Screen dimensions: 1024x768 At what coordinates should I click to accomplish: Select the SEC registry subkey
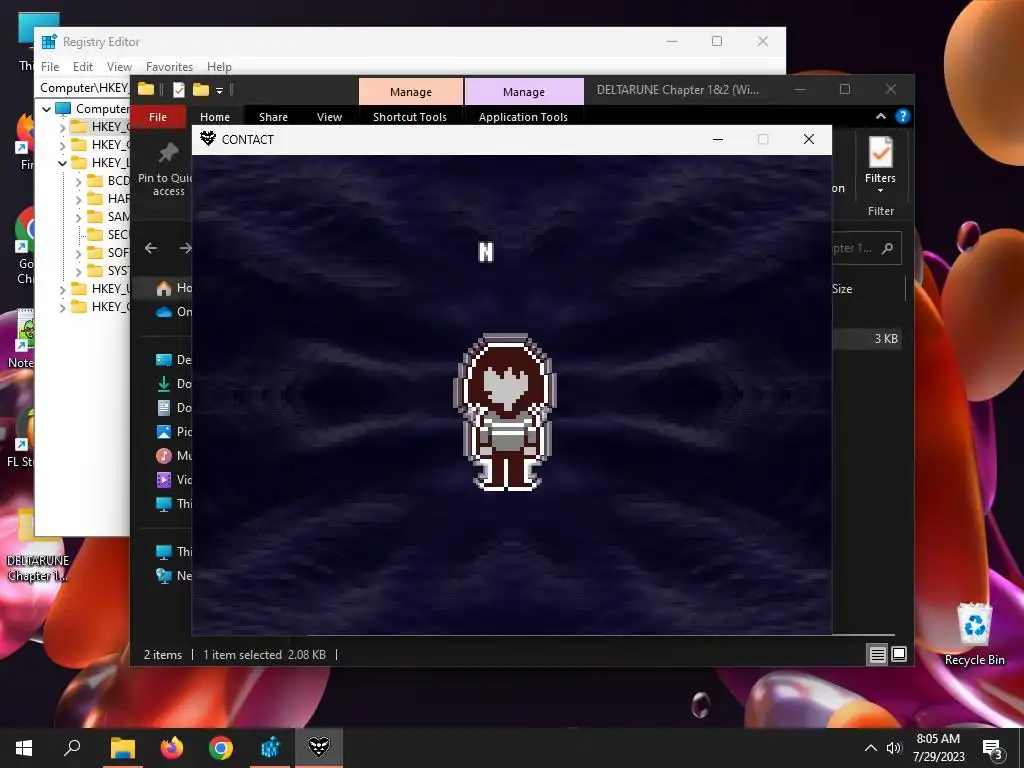coord(108,234)
